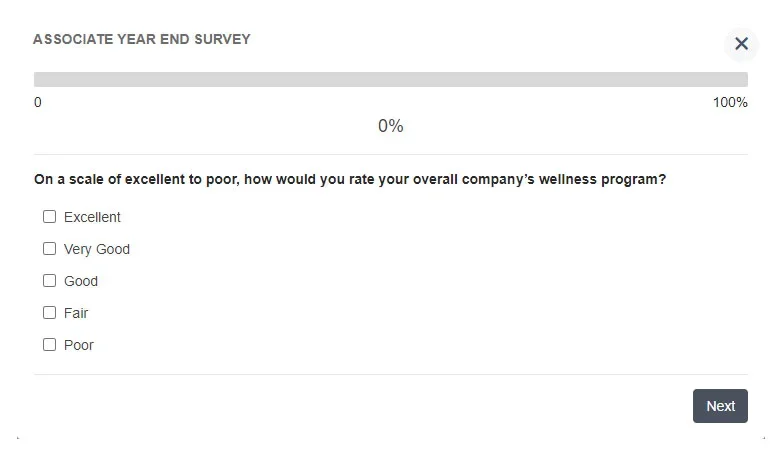Click the 100% label at progress bar end

click(x=730, y=102)
